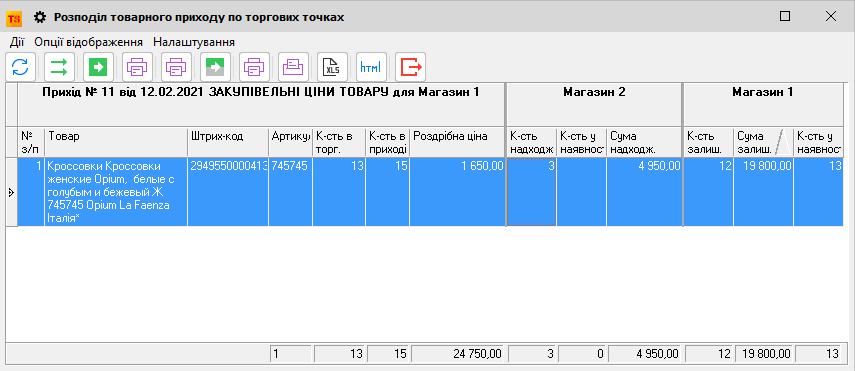The width and height of the screenshot is (855, 371).
Task: Click the Товар column header
Action: coord(116,142)
